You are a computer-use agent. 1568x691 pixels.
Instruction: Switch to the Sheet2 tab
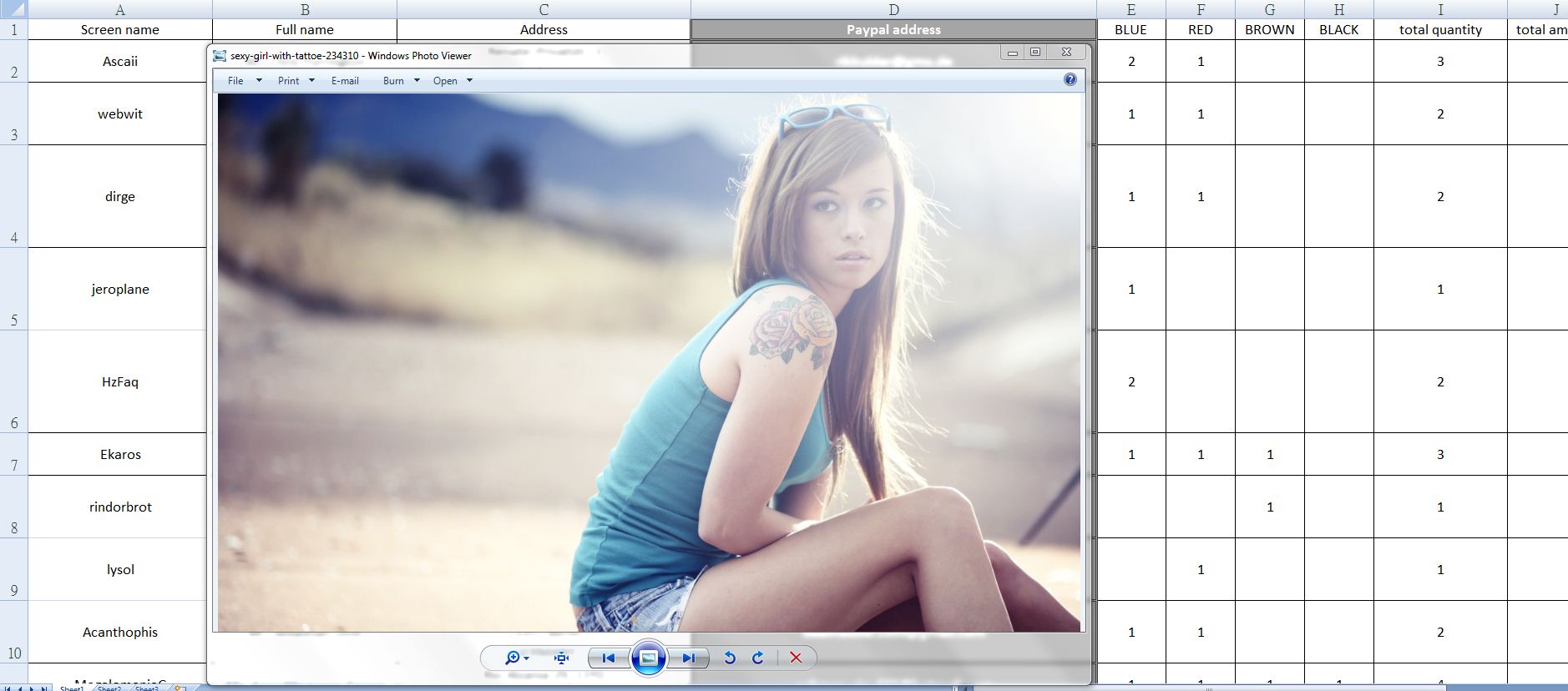[109, 688]
